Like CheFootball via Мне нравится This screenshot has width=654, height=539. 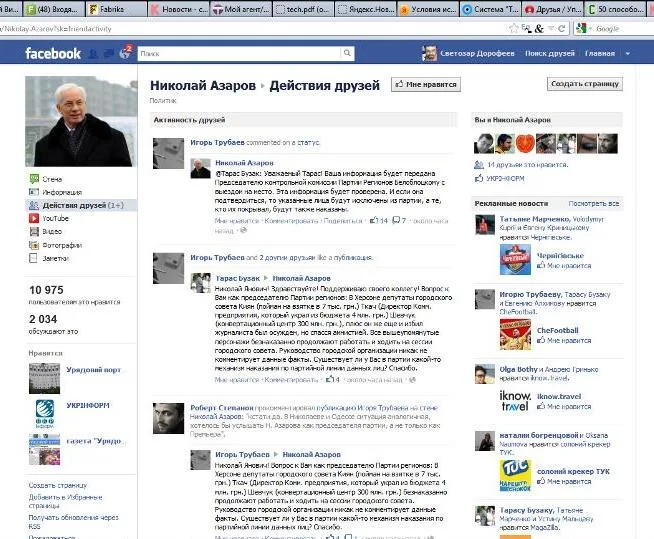568,340
